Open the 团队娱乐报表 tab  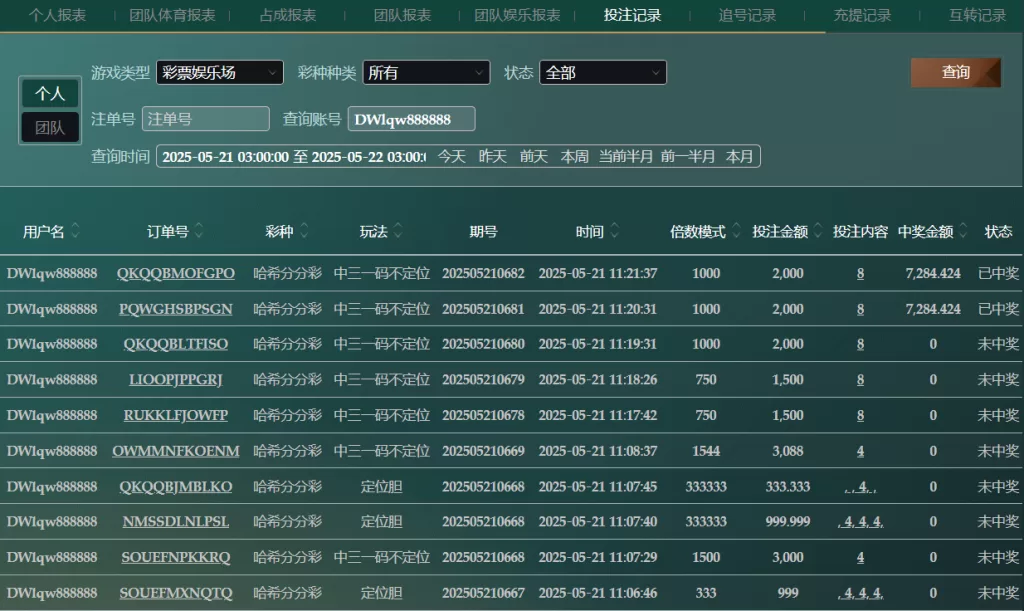(x=517, y=15)
